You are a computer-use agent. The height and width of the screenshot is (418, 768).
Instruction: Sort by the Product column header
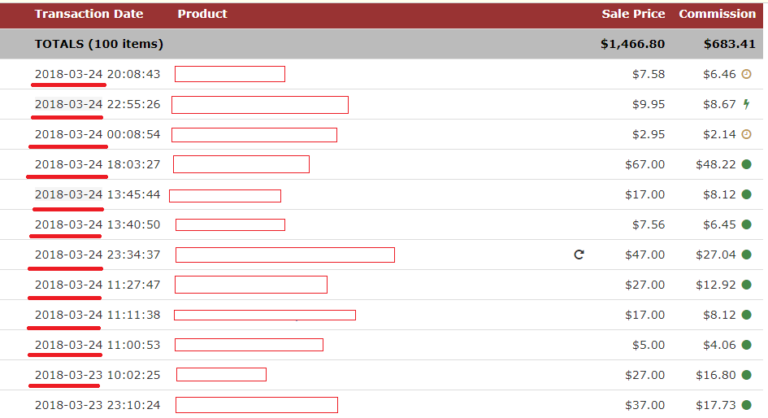coord(202,14)
